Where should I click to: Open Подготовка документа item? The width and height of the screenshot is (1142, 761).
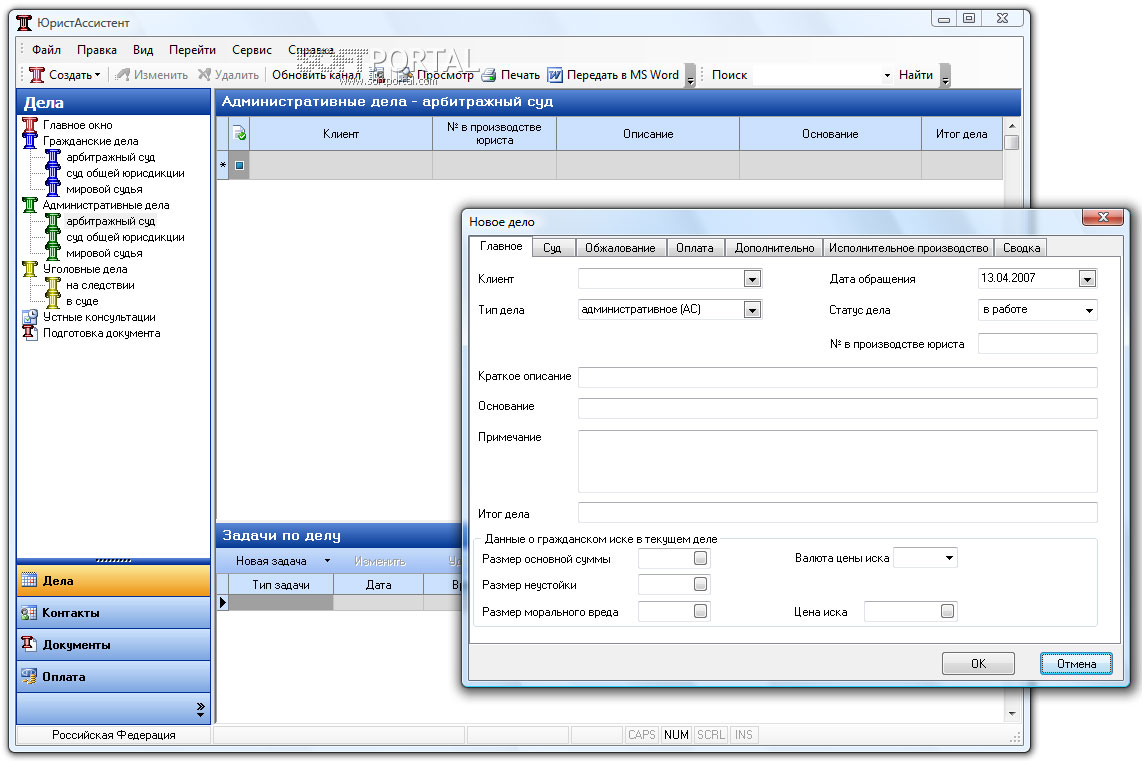pyautogui.click(x=100, y=333)
